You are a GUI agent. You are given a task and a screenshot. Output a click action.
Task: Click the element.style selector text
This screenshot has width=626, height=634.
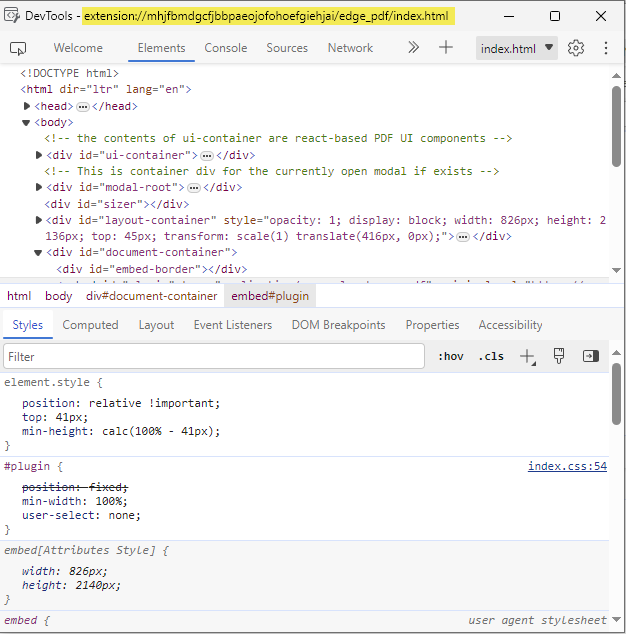tap(47, 382)
